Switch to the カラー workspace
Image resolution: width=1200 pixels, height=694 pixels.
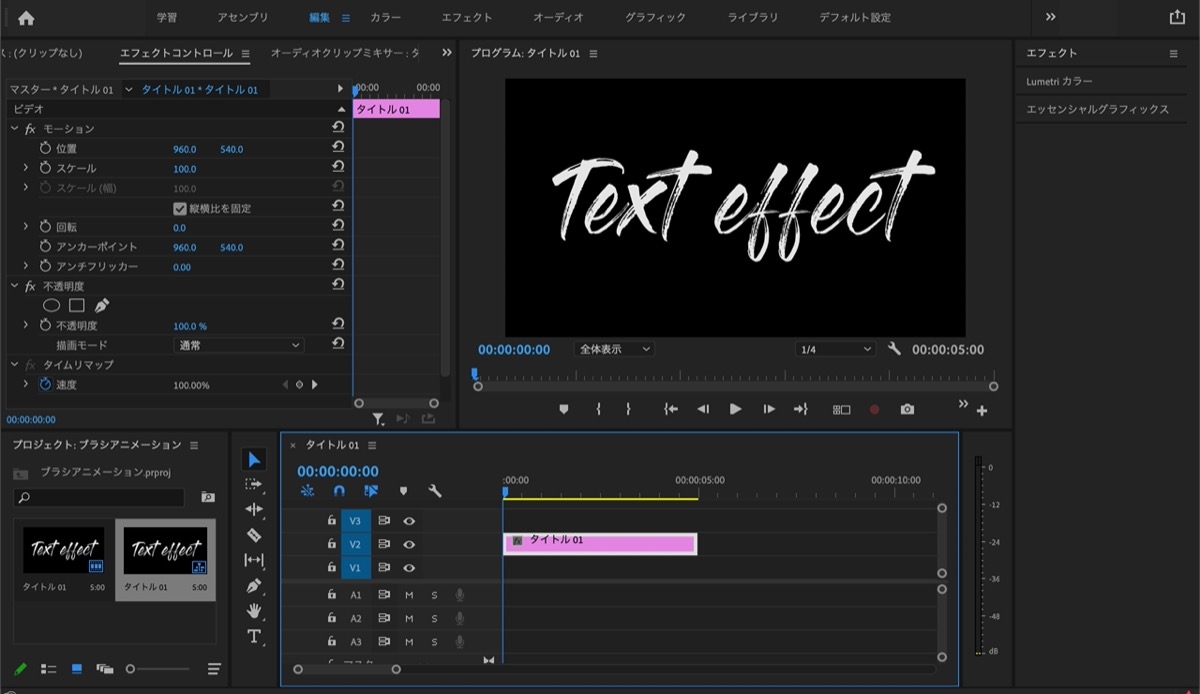pyautogui.click(x=386, y=18)
